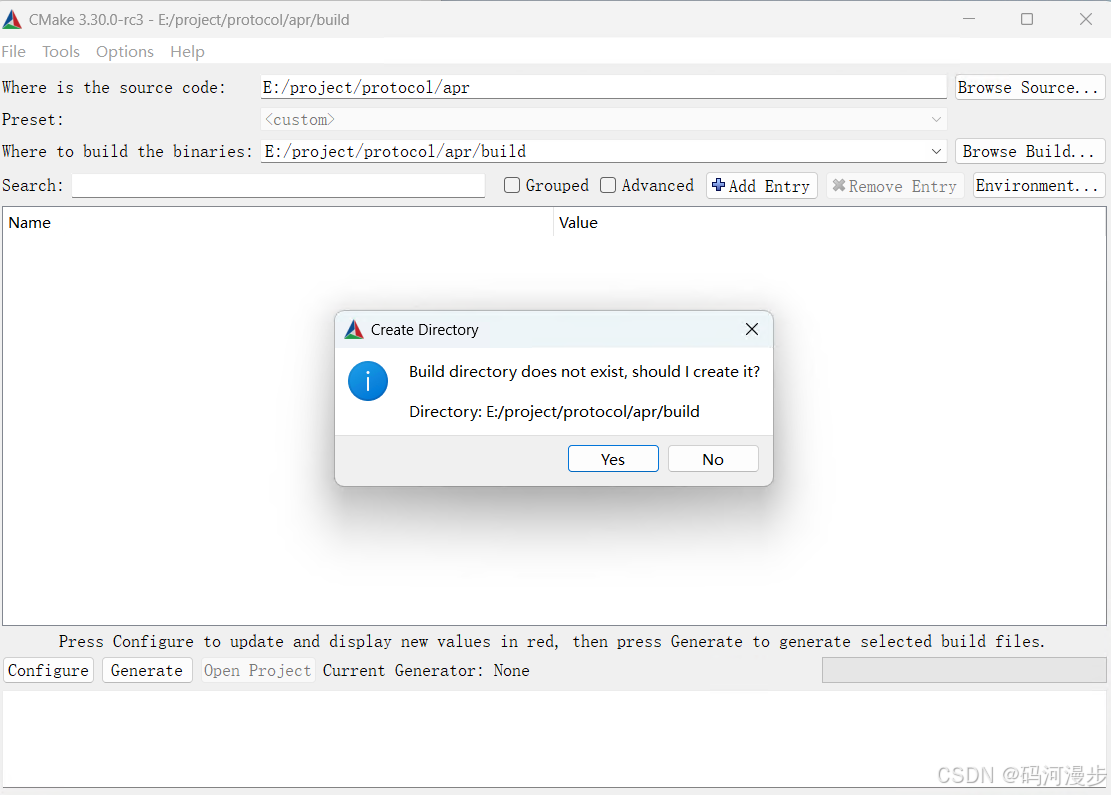
Task: Click the Value column header
Action: coord(829,222)
